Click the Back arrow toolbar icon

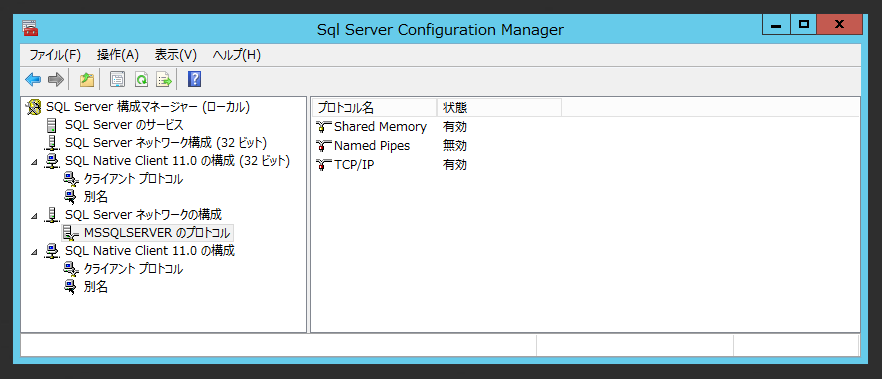coord(33,80)
